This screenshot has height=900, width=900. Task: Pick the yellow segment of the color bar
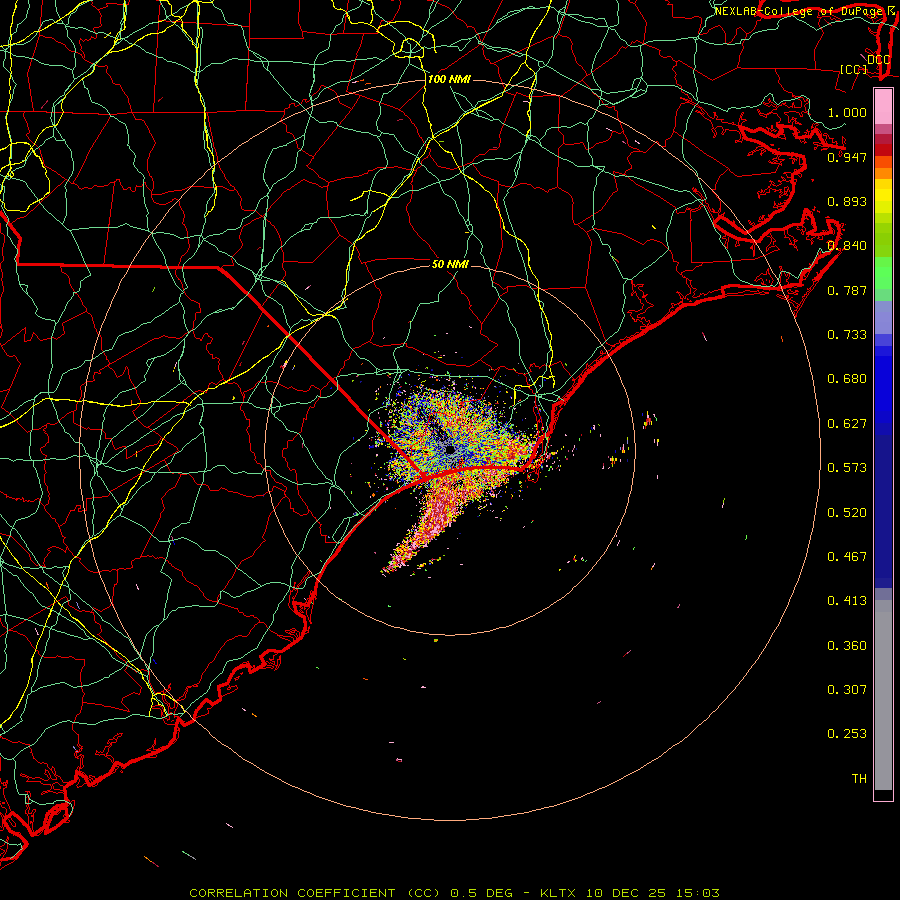tap(883, 196)
